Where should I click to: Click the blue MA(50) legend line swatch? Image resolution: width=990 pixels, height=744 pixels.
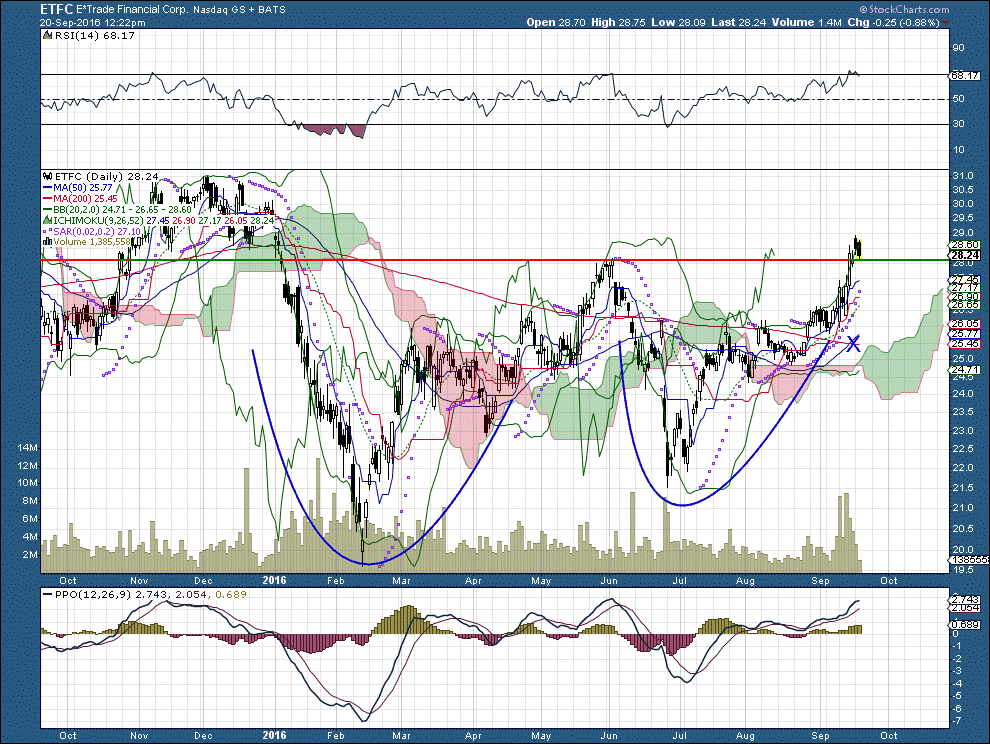47,188
